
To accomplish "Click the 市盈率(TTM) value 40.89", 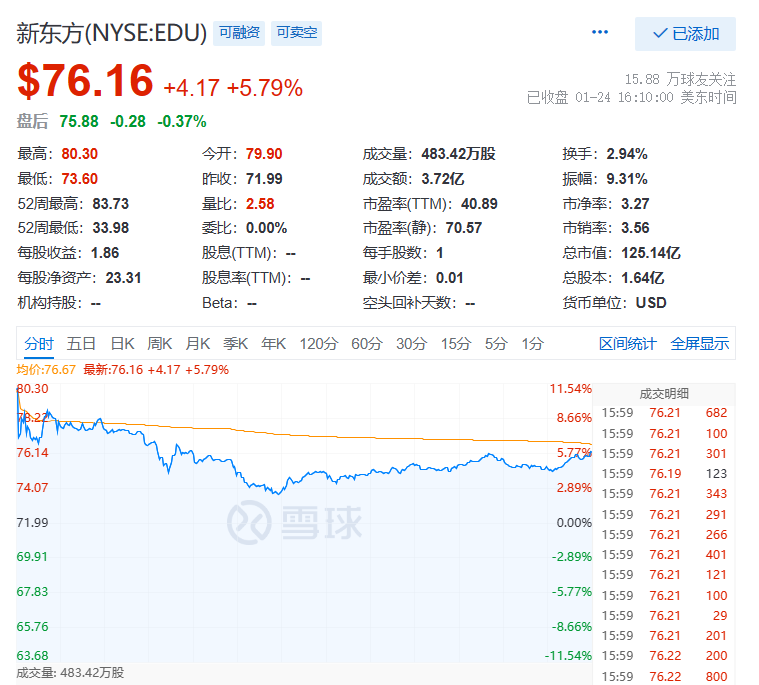I will pyautogui.click(x=479, y=204).
